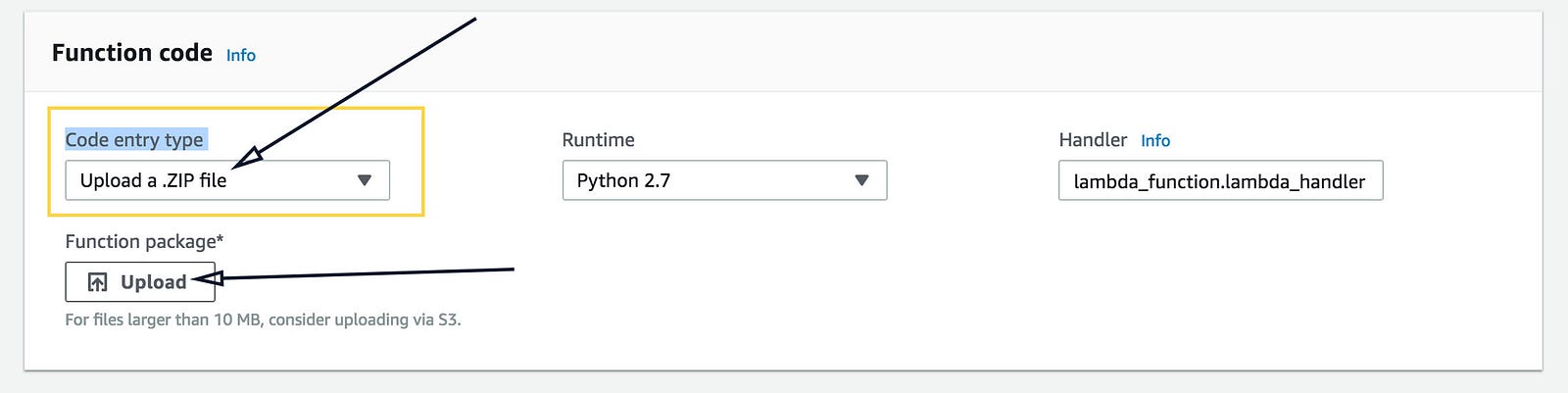Image resolution: width=1568 pixels, height=393 pixels.
Task: Click the 'Handler' field label
Action: (1093, 140)
